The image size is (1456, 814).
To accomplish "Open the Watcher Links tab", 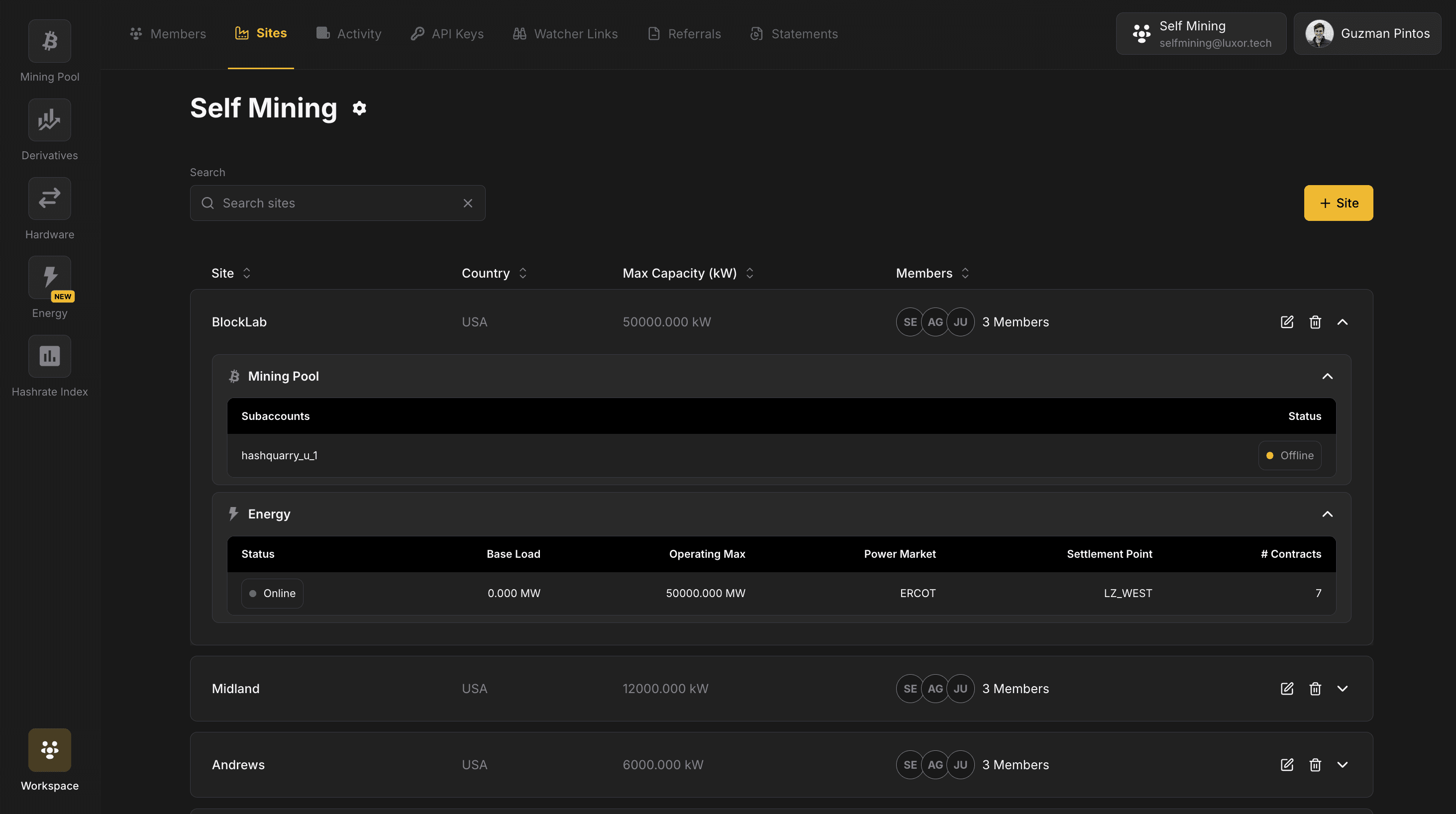I will click(565, 33).
